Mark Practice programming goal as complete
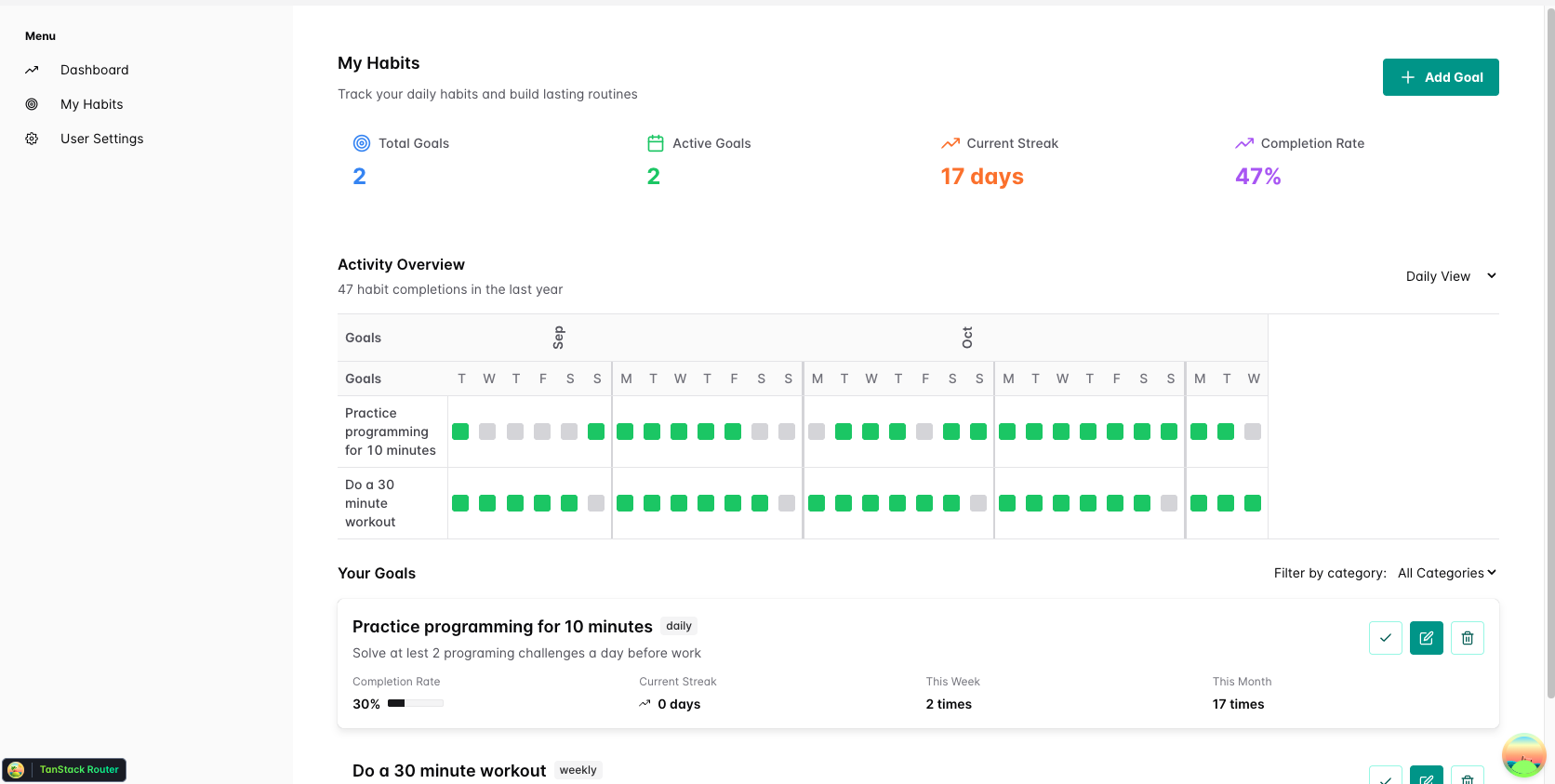1555x784 pixels. coord(1386,638)
